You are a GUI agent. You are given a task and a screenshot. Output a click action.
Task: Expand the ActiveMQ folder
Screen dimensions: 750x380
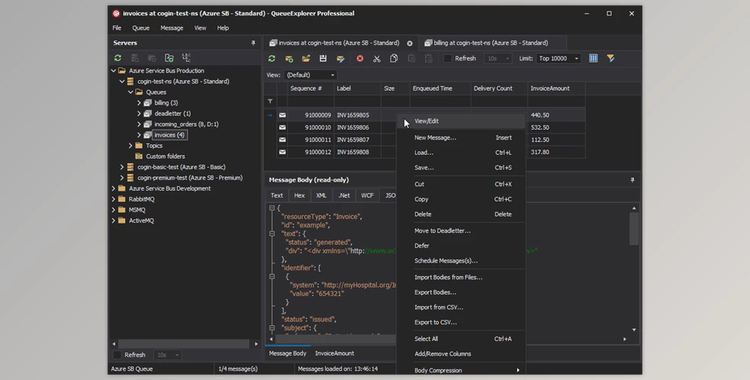click(x=113, y=221)
